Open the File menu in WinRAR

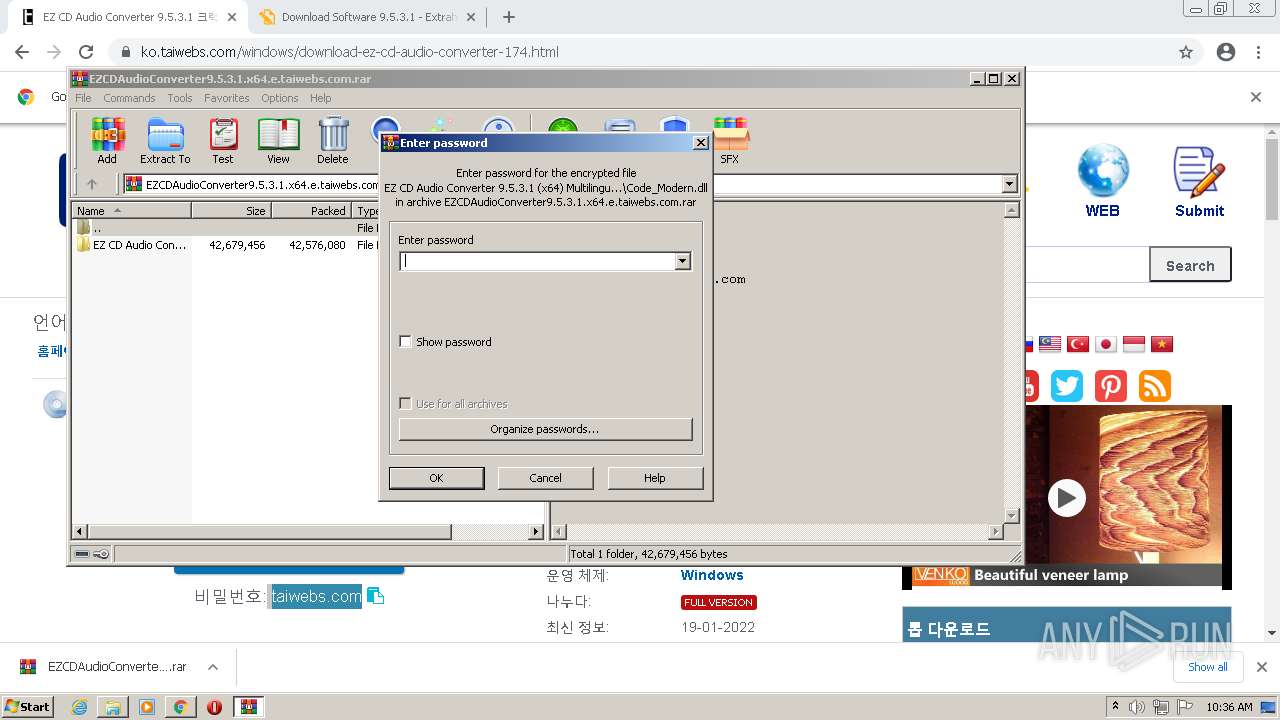83,98
